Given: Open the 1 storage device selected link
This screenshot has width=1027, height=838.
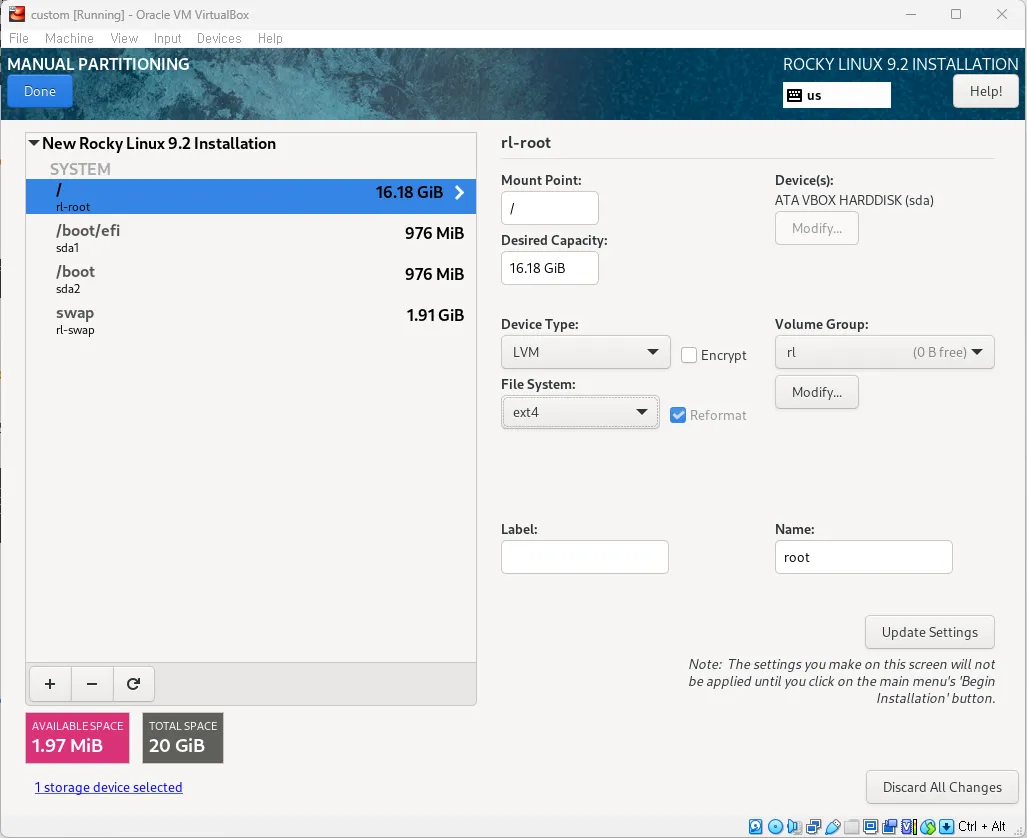Looking at the screenshot, I should point(108,787).
